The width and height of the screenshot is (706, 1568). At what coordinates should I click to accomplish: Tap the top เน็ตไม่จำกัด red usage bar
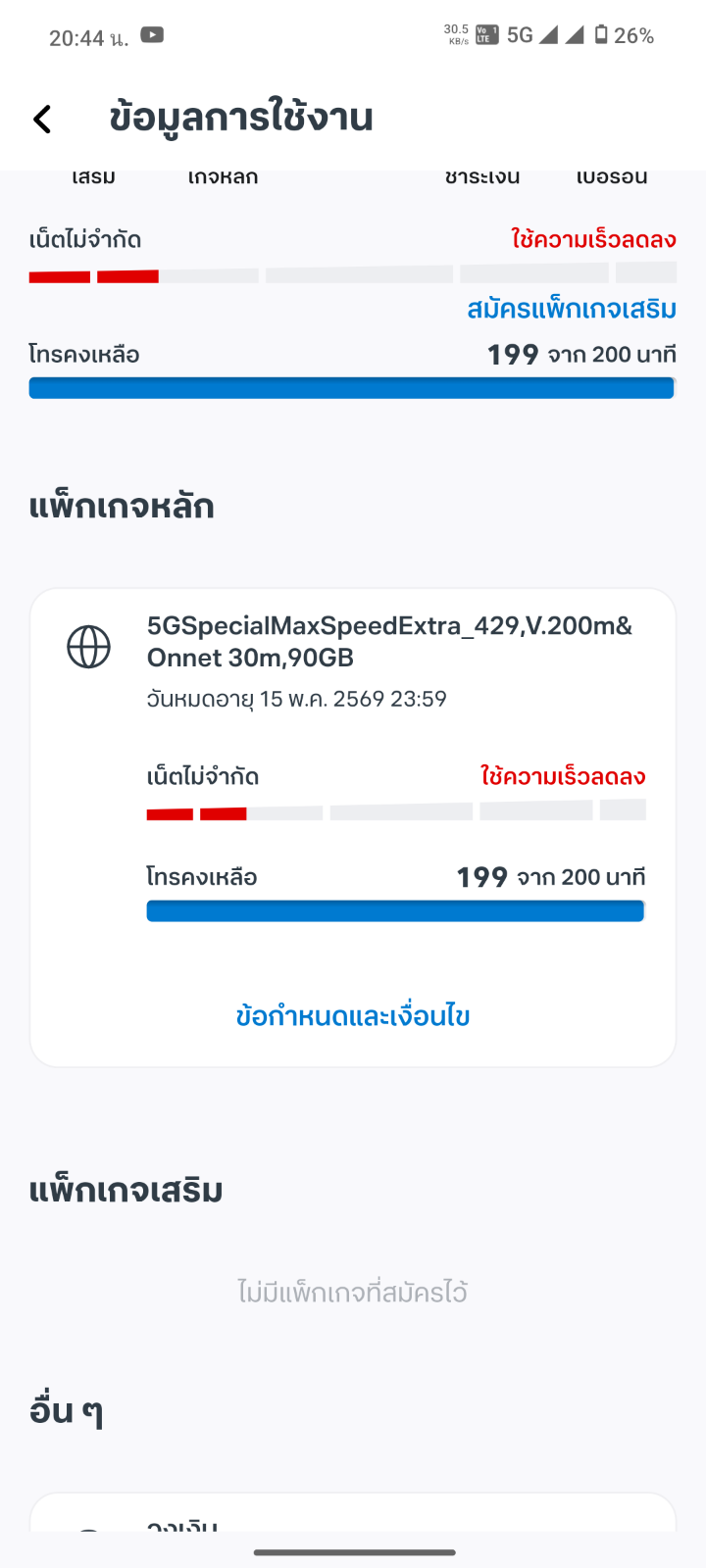(94, 276)
